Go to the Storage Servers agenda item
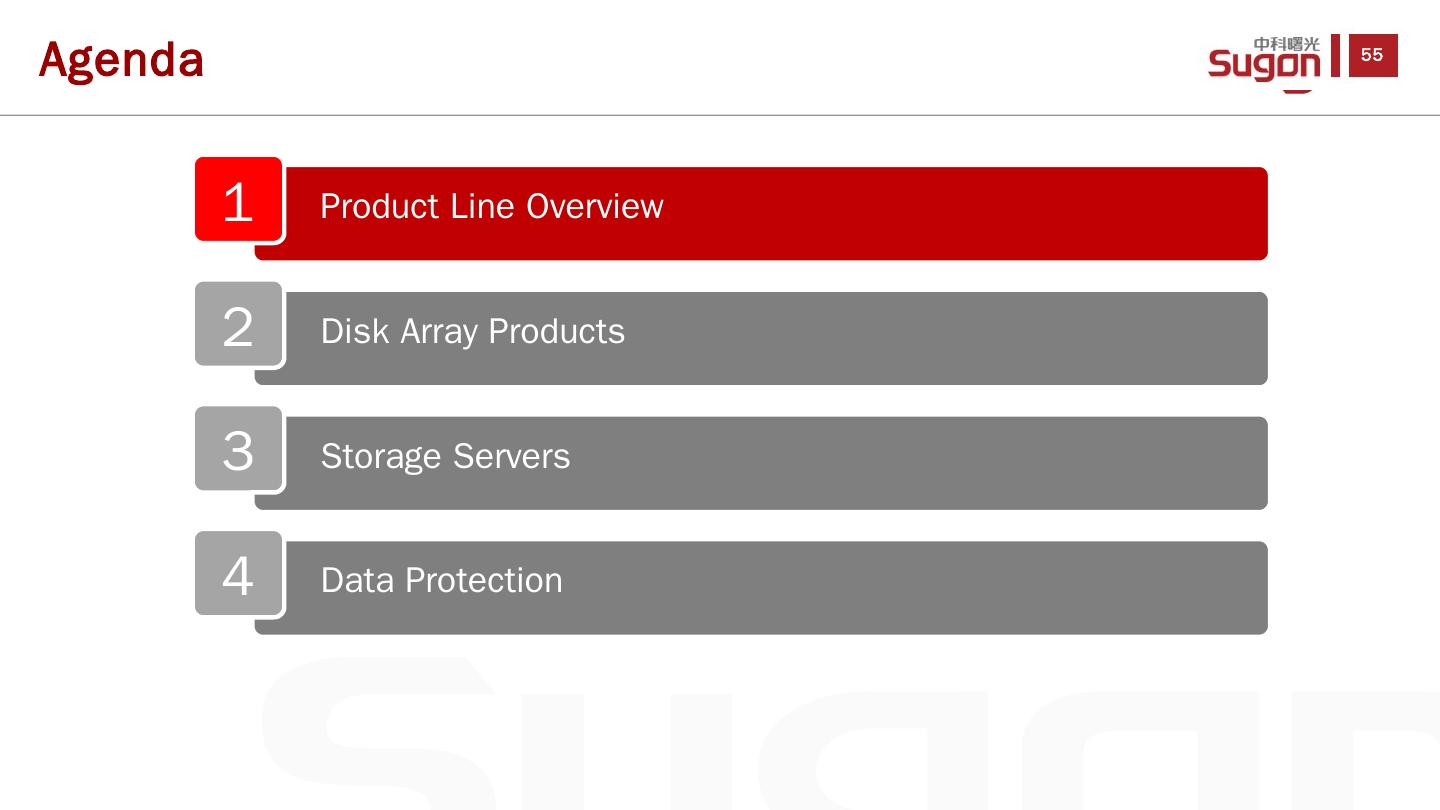The width and height of the screenshot is (1440, 810). [445, 457]
